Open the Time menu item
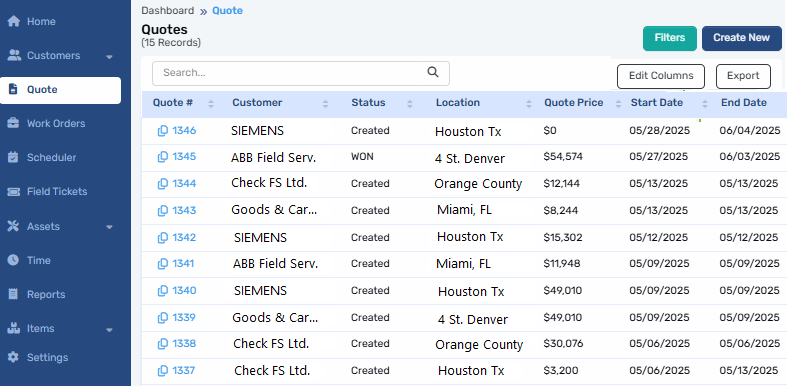The width and height of the screenshot is (787, 389). [39, 261]
